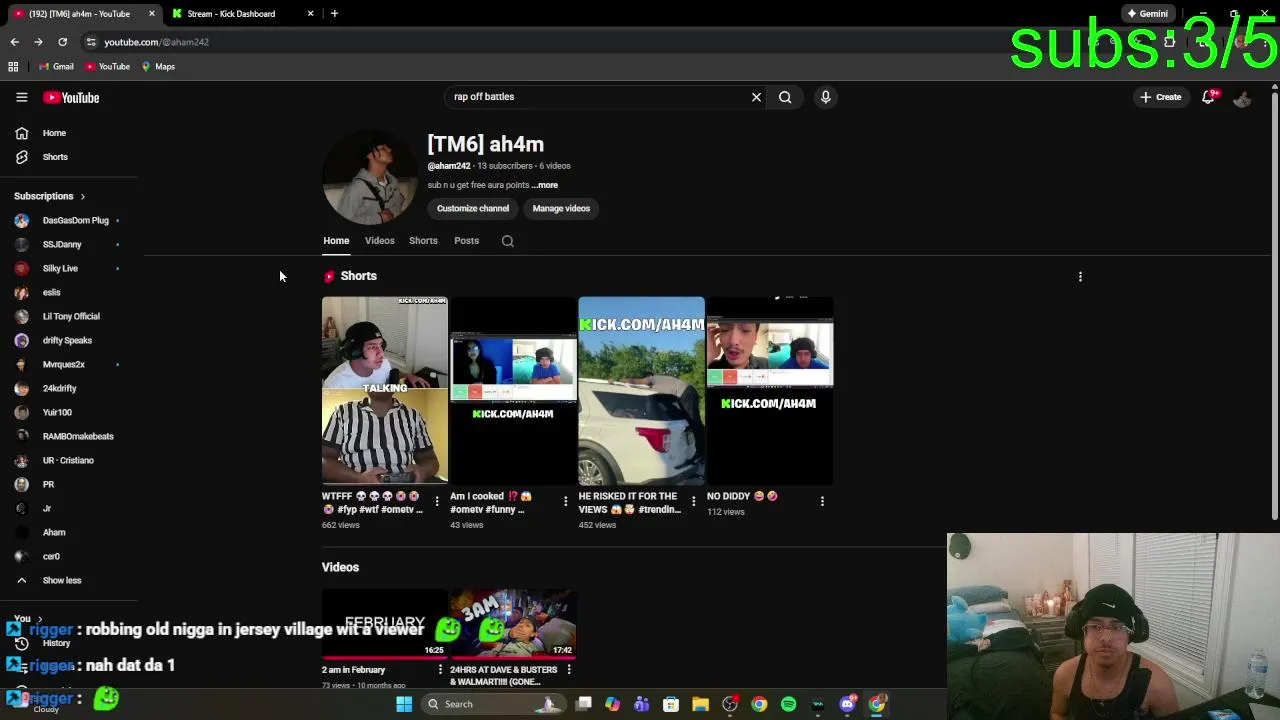Go back with the browser back arrow

point(14,42)
